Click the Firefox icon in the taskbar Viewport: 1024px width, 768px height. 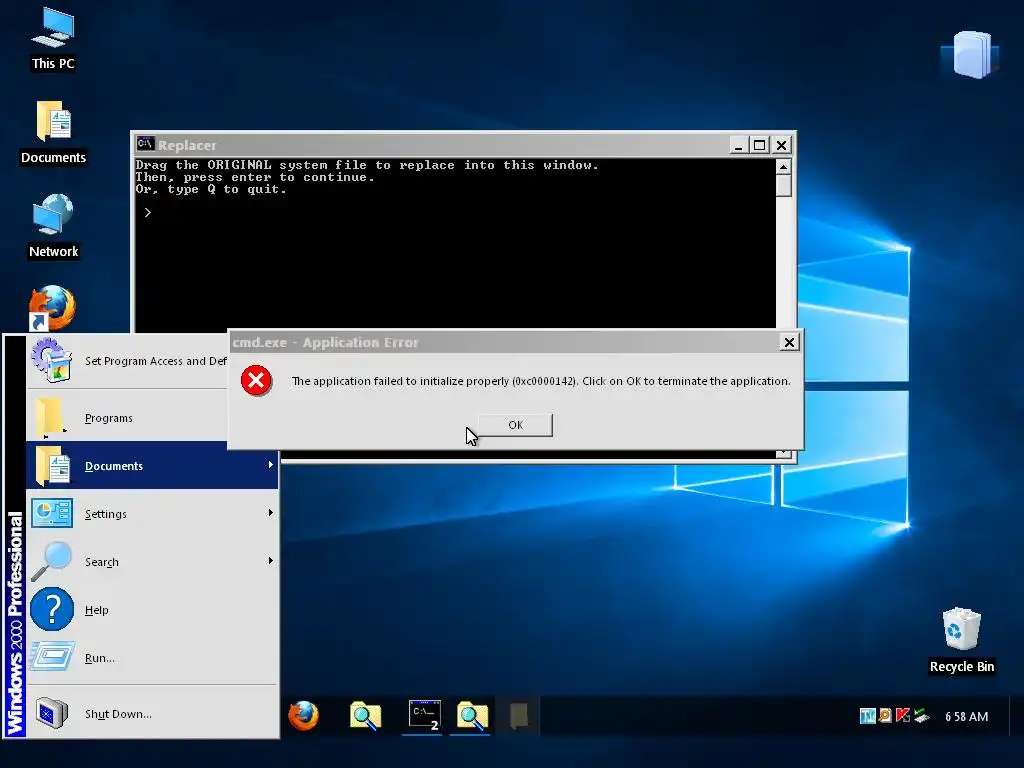tap(304, 716)
